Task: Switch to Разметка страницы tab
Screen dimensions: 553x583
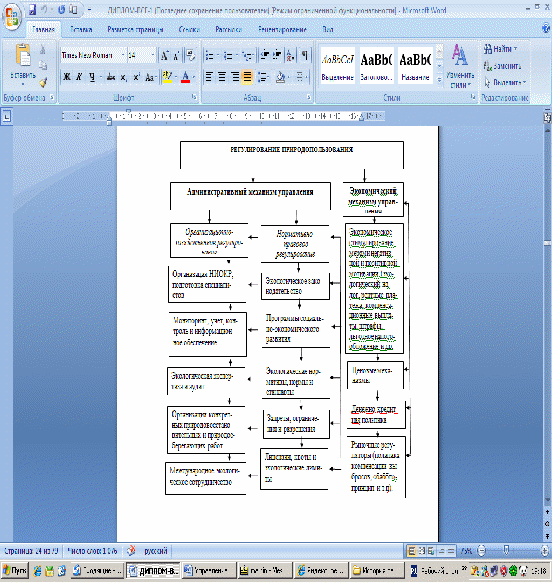Action: [135, 29]
